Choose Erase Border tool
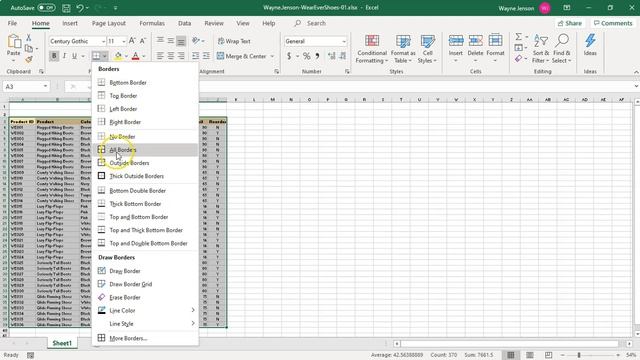 [x=145, y=297]
